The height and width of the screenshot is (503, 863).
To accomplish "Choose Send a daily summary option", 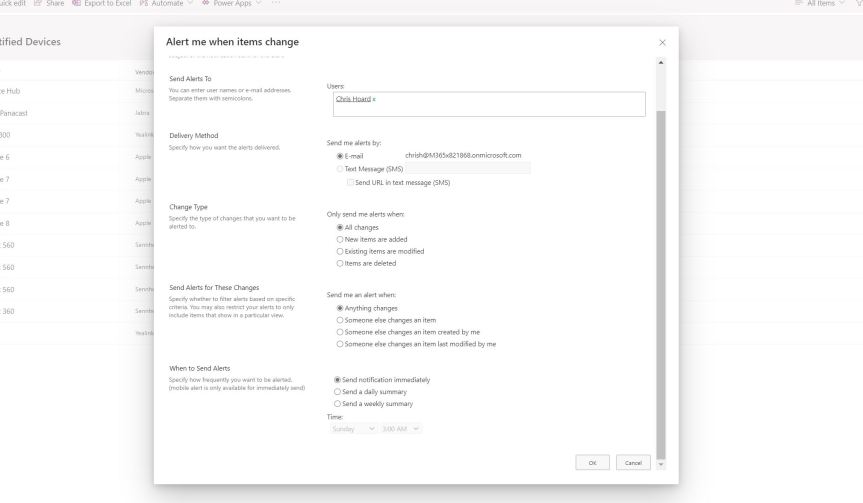I will tap(338, 392).
